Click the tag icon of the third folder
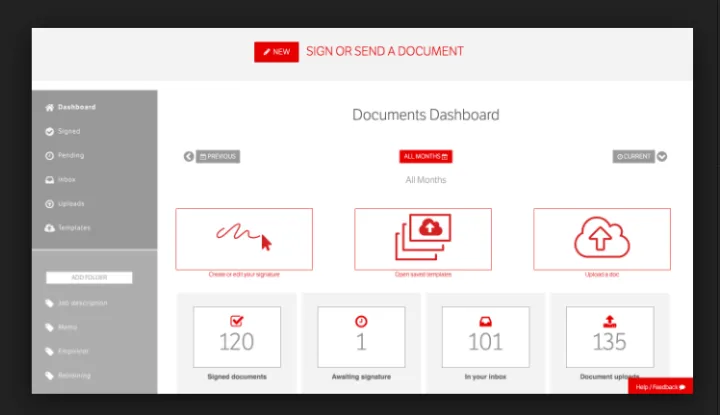The width and height of the screenshot is (720, 415). [x=50, y=352]
